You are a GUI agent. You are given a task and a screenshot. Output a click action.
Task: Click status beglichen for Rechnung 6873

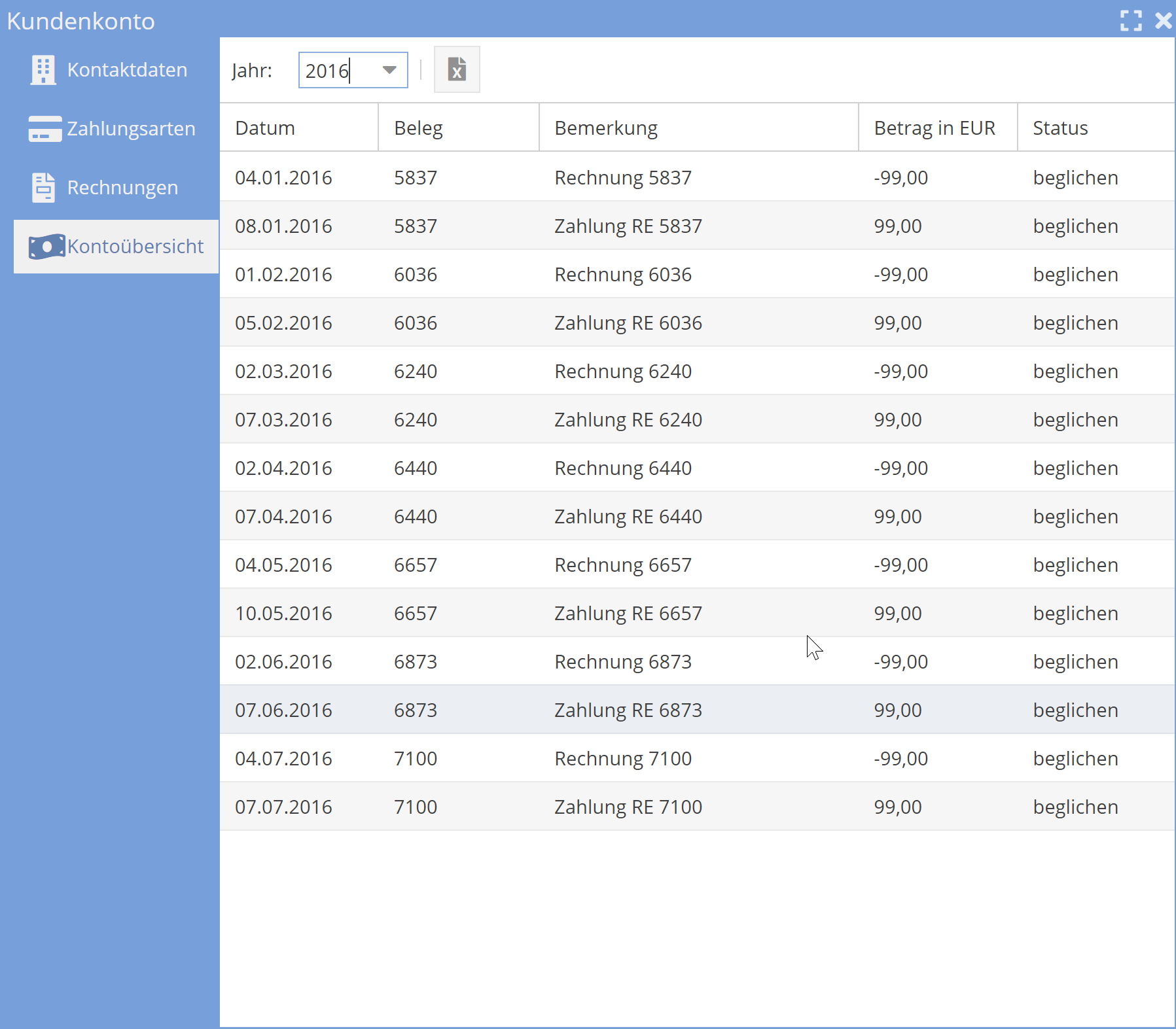[1075, 662]
